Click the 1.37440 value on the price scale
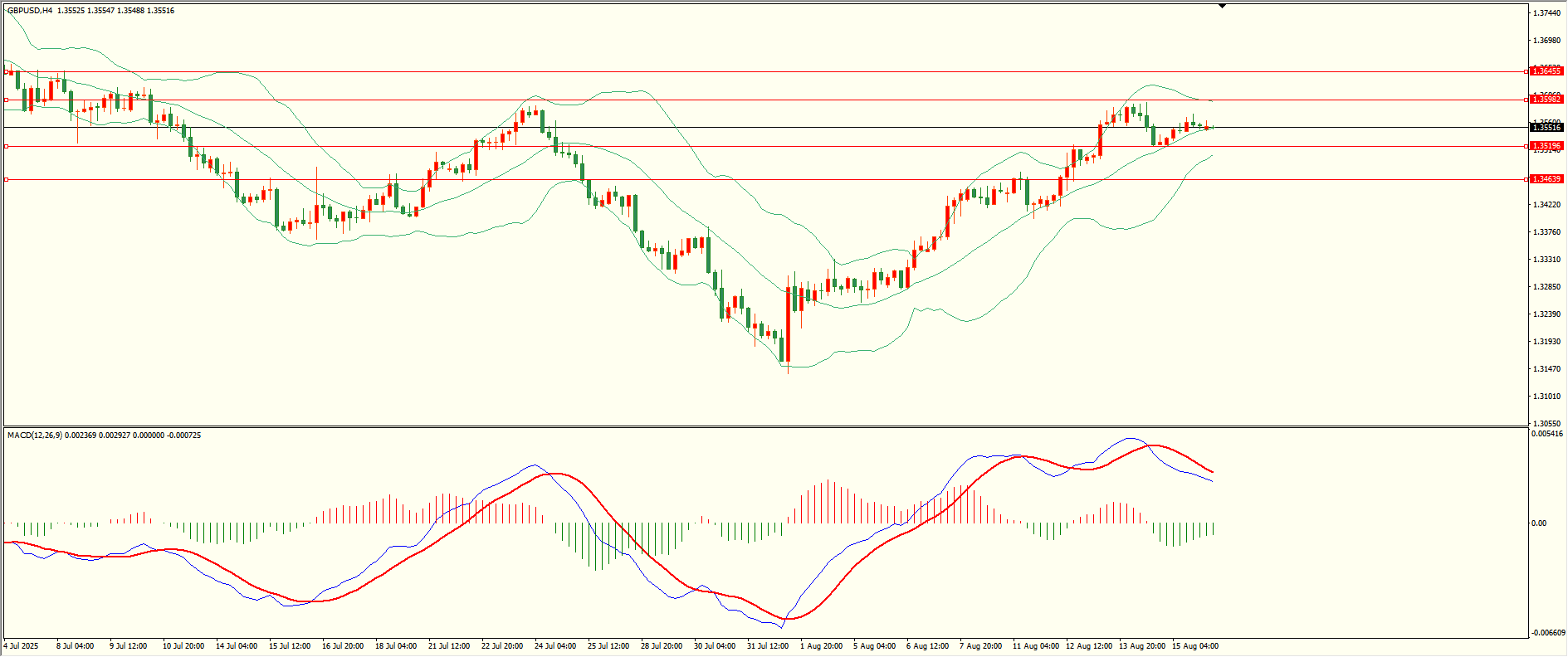Screen dimensions: 1568x657 [x=1546, y=13]
